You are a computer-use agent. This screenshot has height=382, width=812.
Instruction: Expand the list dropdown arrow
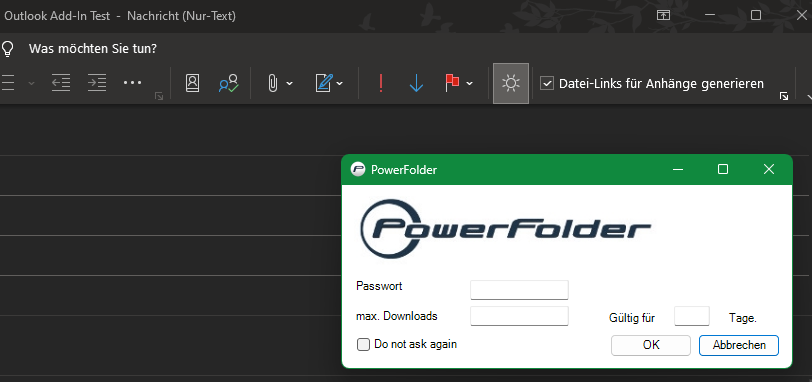click(x=31, y=83)
